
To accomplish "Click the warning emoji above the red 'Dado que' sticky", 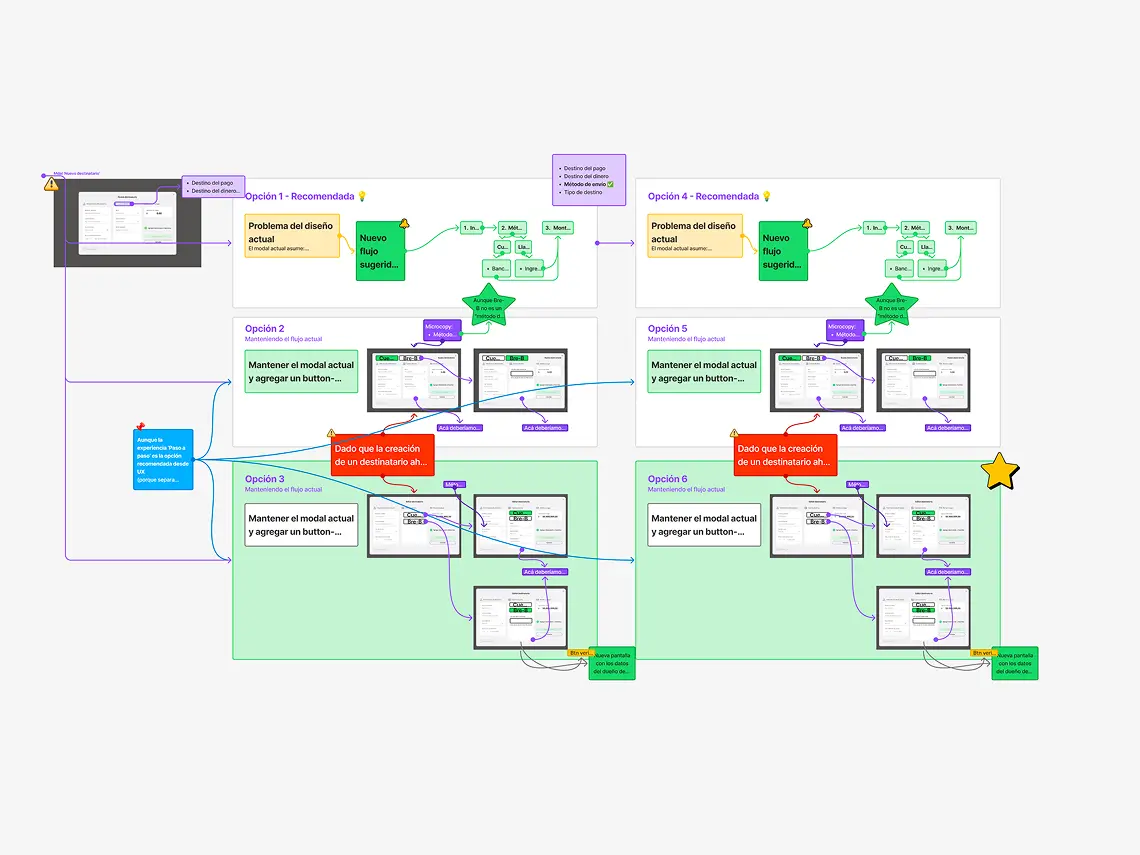I will click(331, 433).
